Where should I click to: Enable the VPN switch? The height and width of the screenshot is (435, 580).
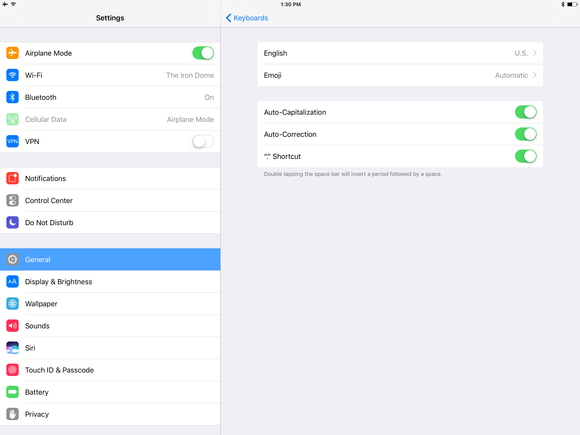tap(203, 141)
